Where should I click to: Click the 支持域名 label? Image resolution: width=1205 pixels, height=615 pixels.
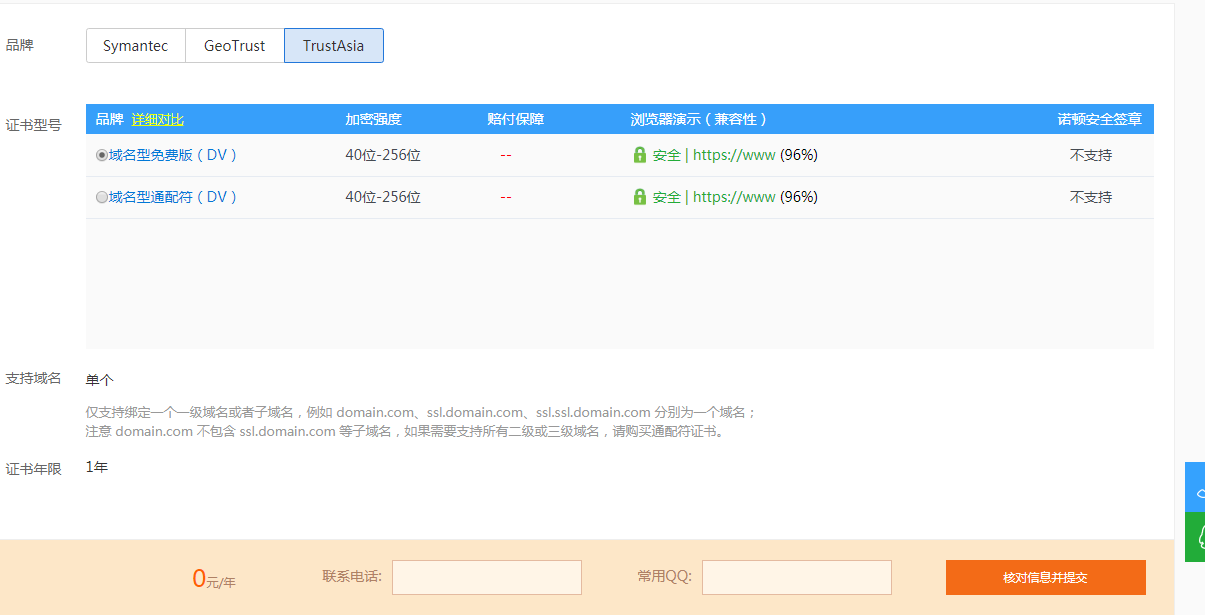click(x=33, y=378)
